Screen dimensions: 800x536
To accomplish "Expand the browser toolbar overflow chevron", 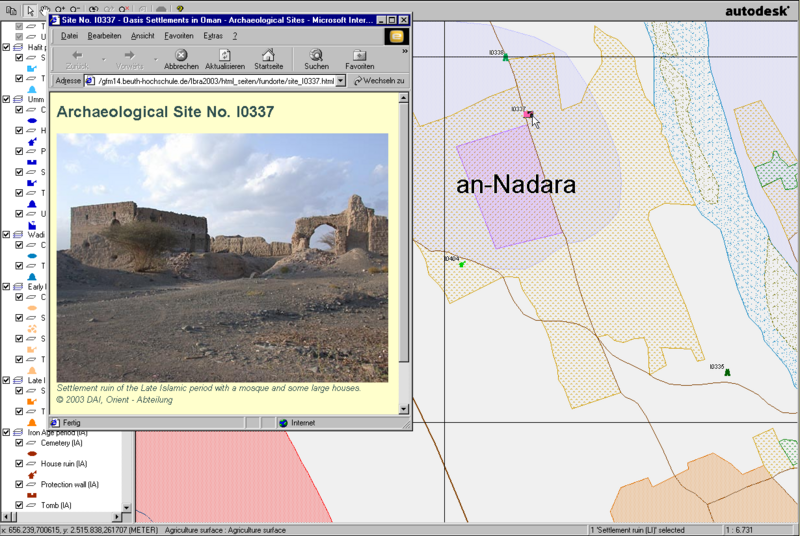I will [405, 50].
